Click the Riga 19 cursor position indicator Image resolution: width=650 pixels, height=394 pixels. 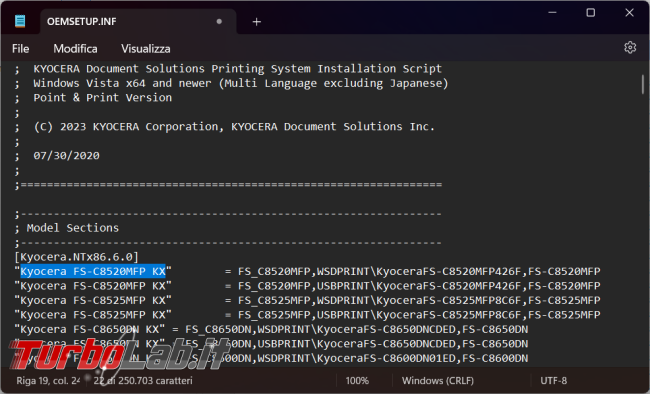48,380
